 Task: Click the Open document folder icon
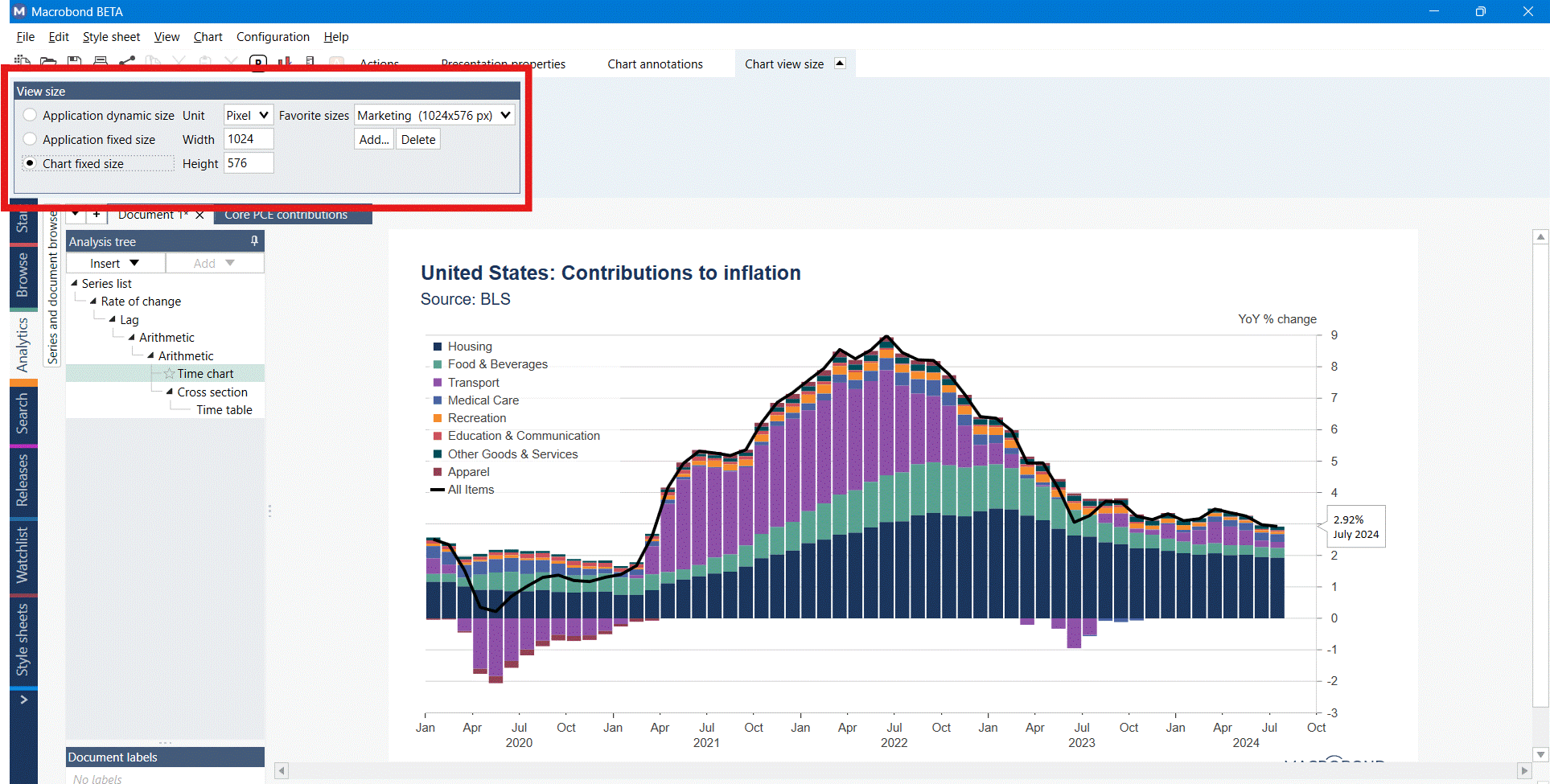[x=48, y=61]
